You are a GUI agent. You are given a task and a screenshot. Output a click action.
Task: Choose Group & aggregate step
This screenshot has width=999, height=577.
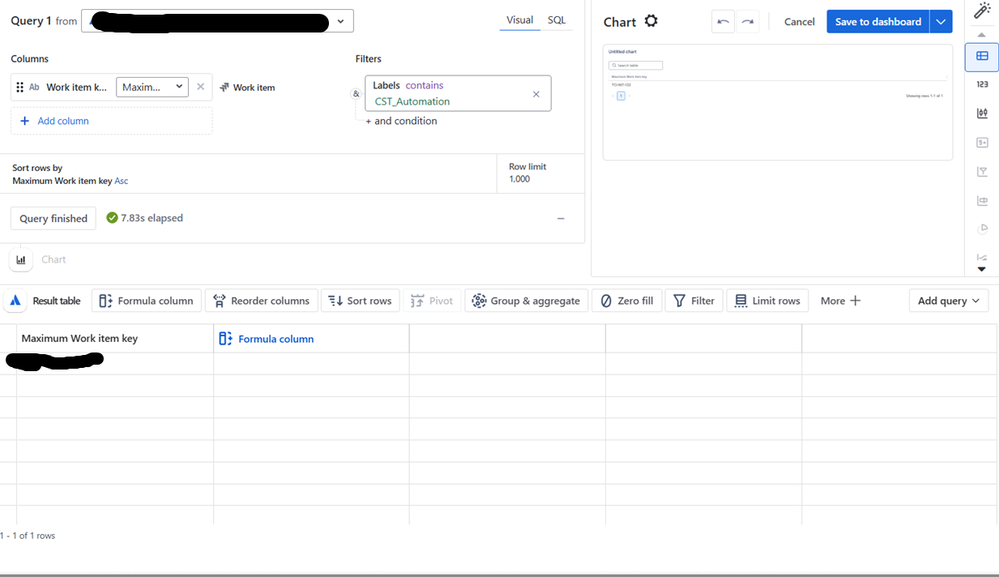[x=526, y=301]
